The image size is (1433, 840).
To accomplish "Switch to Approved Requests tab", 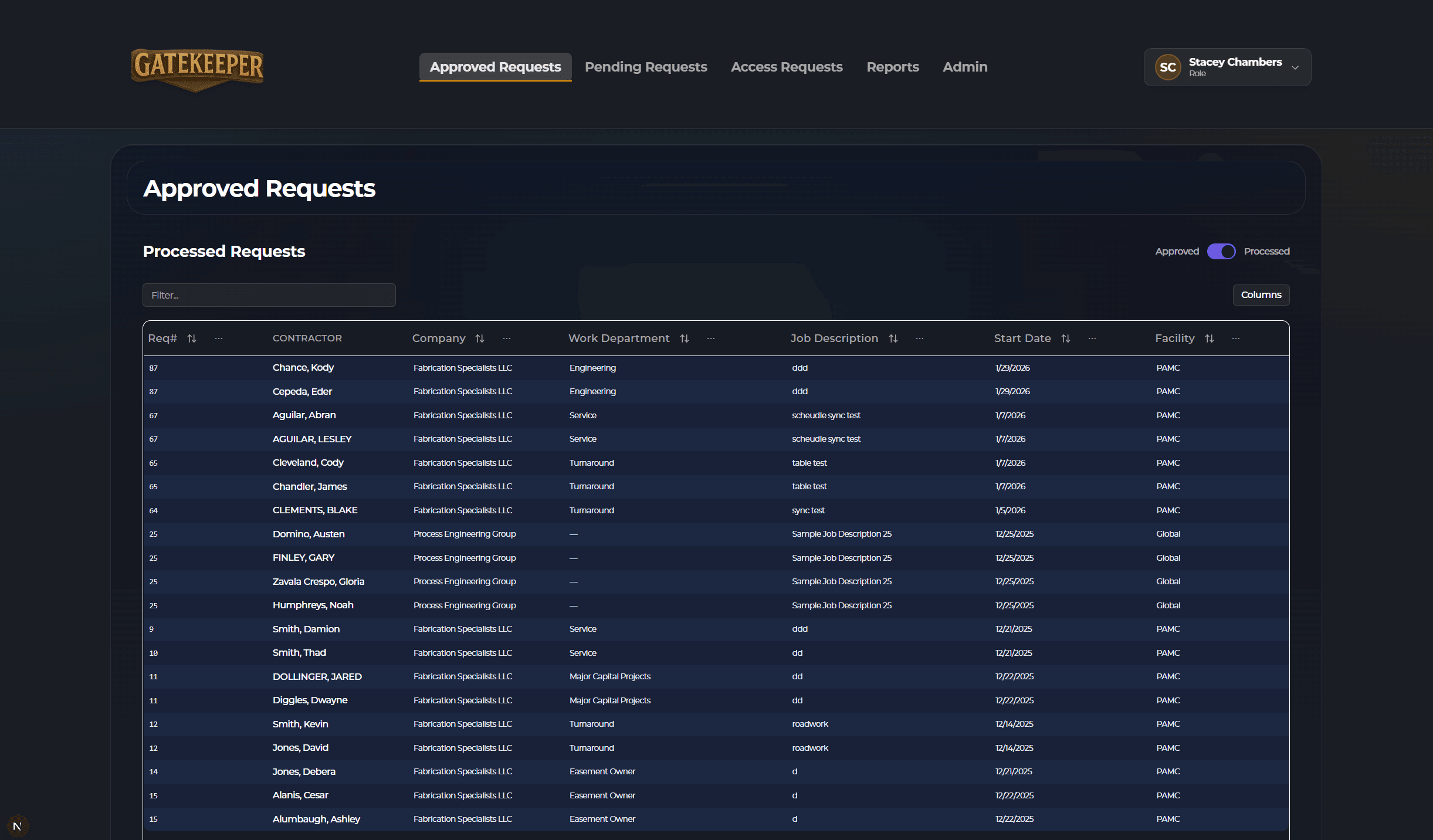I will [496, 67].
